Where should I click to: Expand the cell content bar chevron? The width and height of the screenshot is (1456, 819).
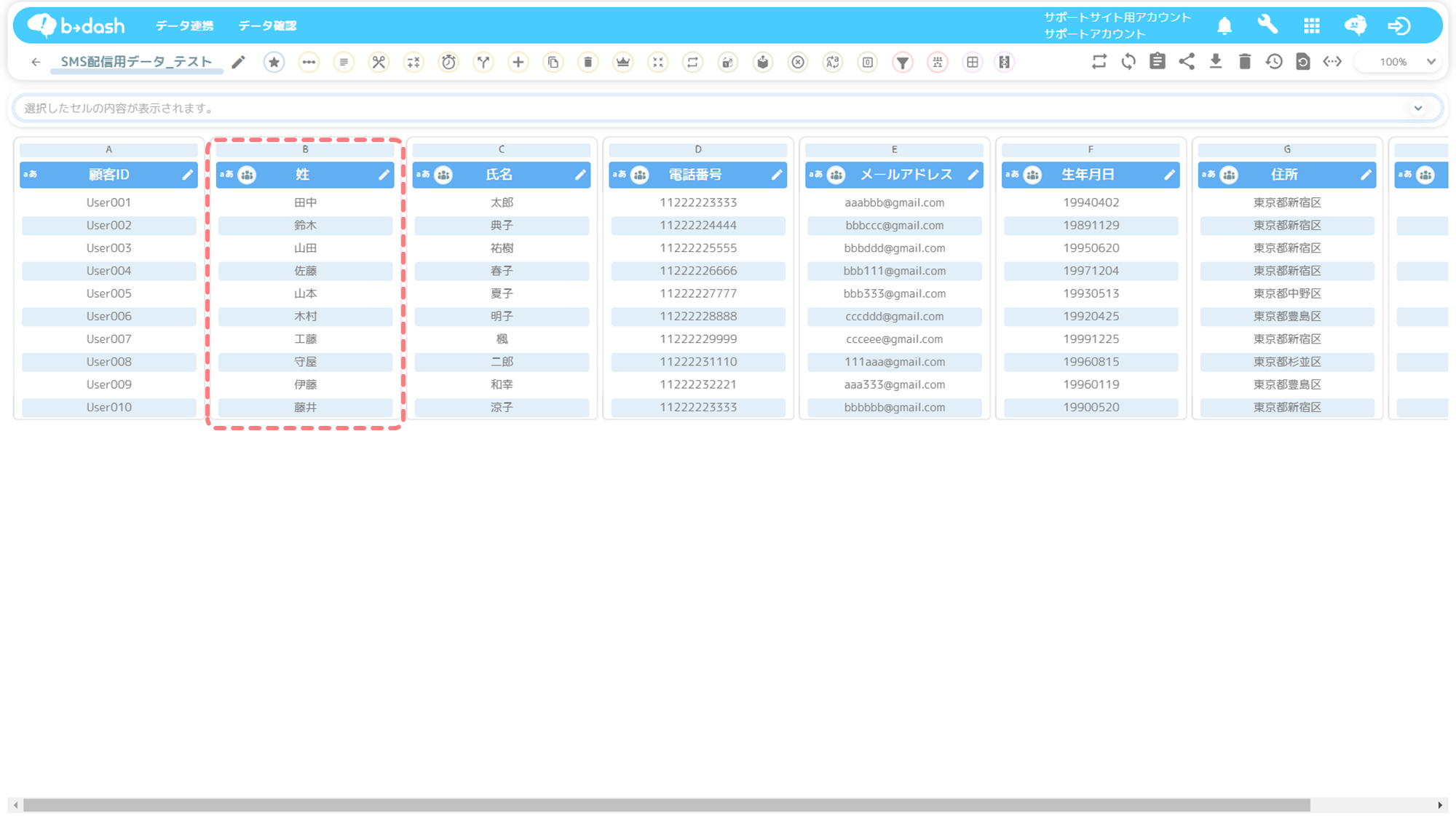pos(1418,108)
